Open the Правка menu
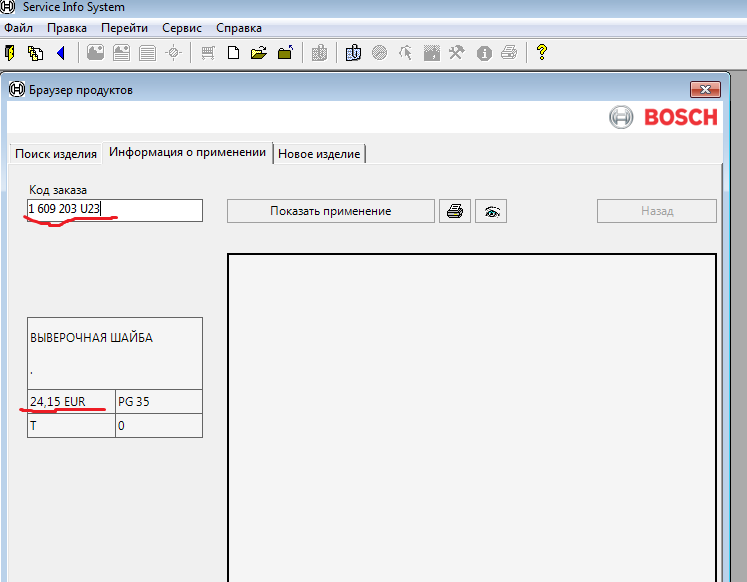 [x=67, y=28]
